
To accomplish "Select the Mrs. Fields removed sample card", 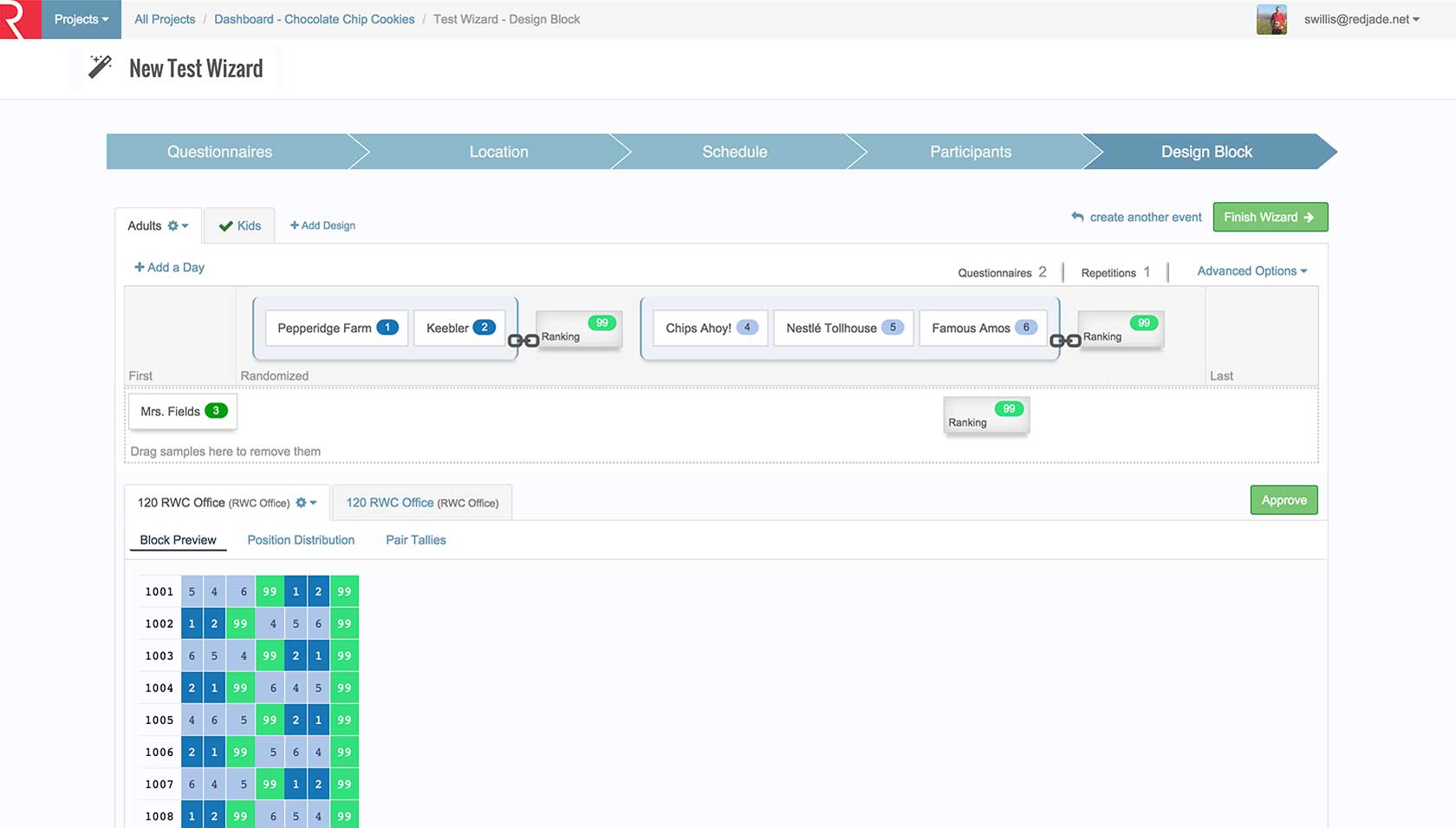I will click(183, 411).
